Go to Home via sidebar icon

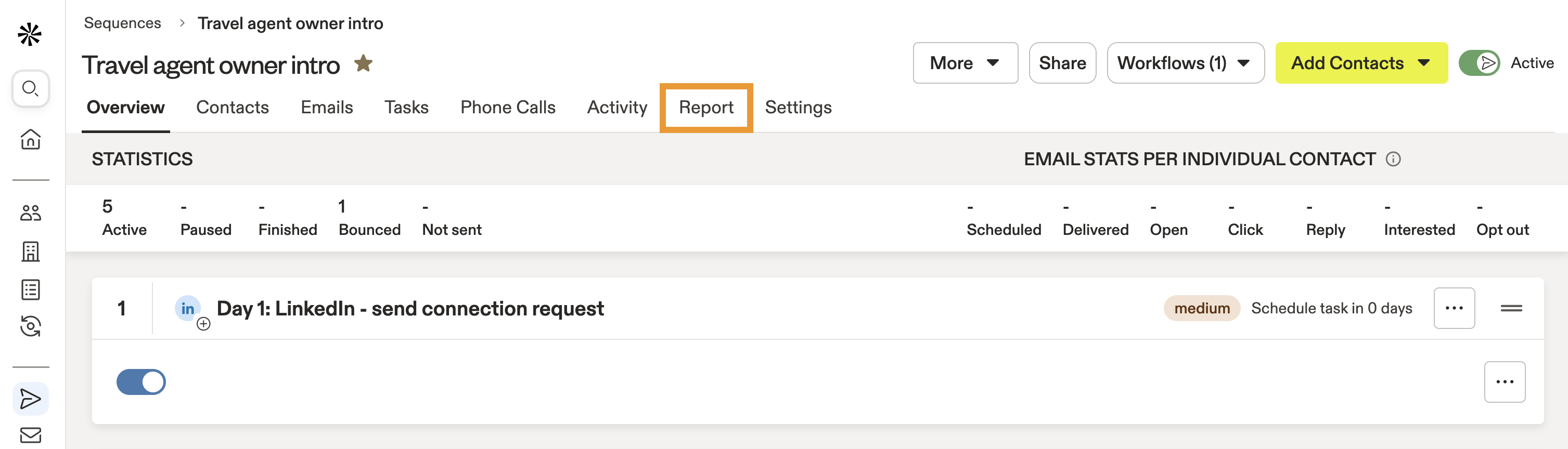pyautogui.click(x=31, y=139)
